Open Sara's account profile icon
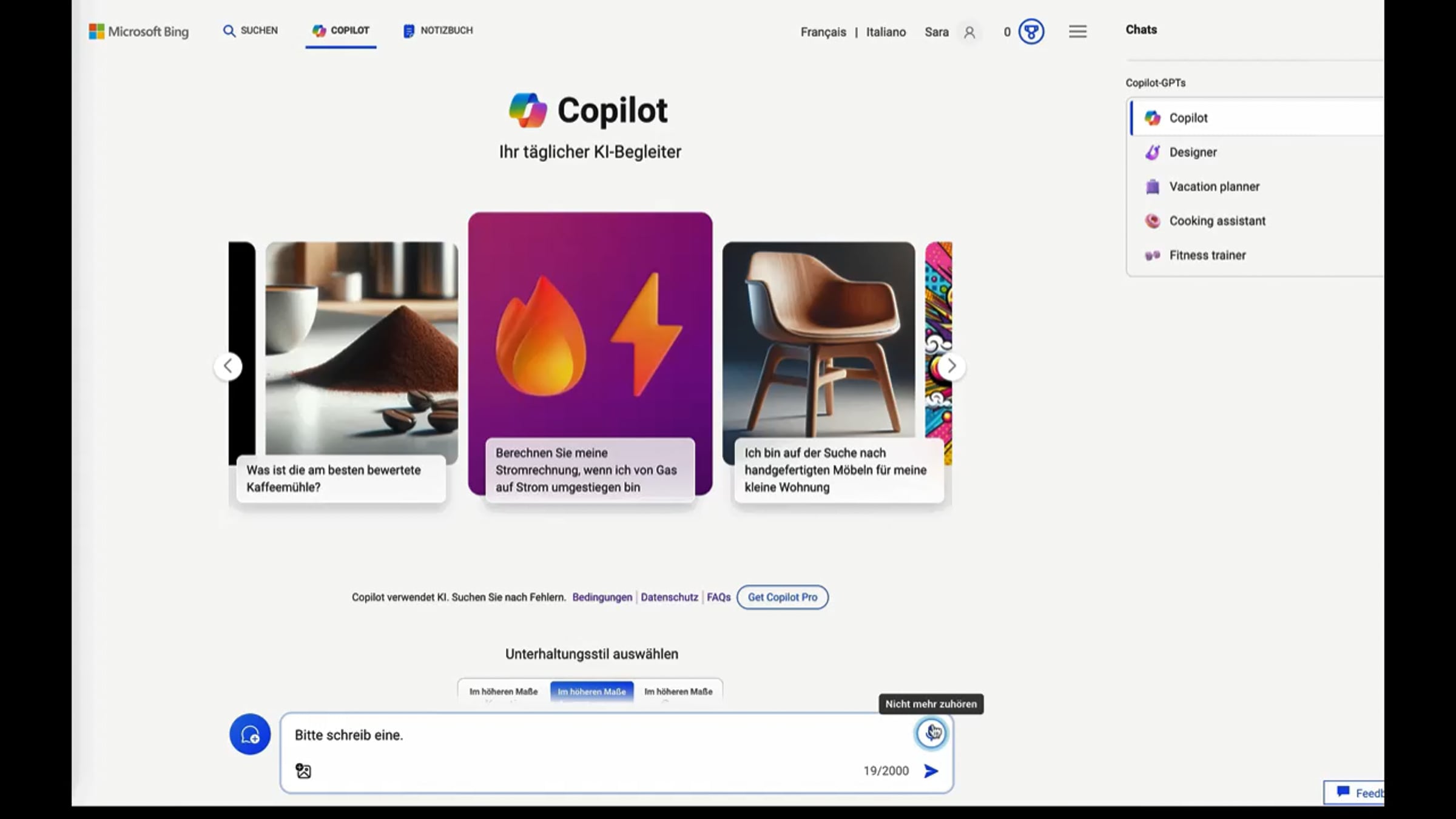1456x819 pixels. pyautogui.click(x=969, y=32)
